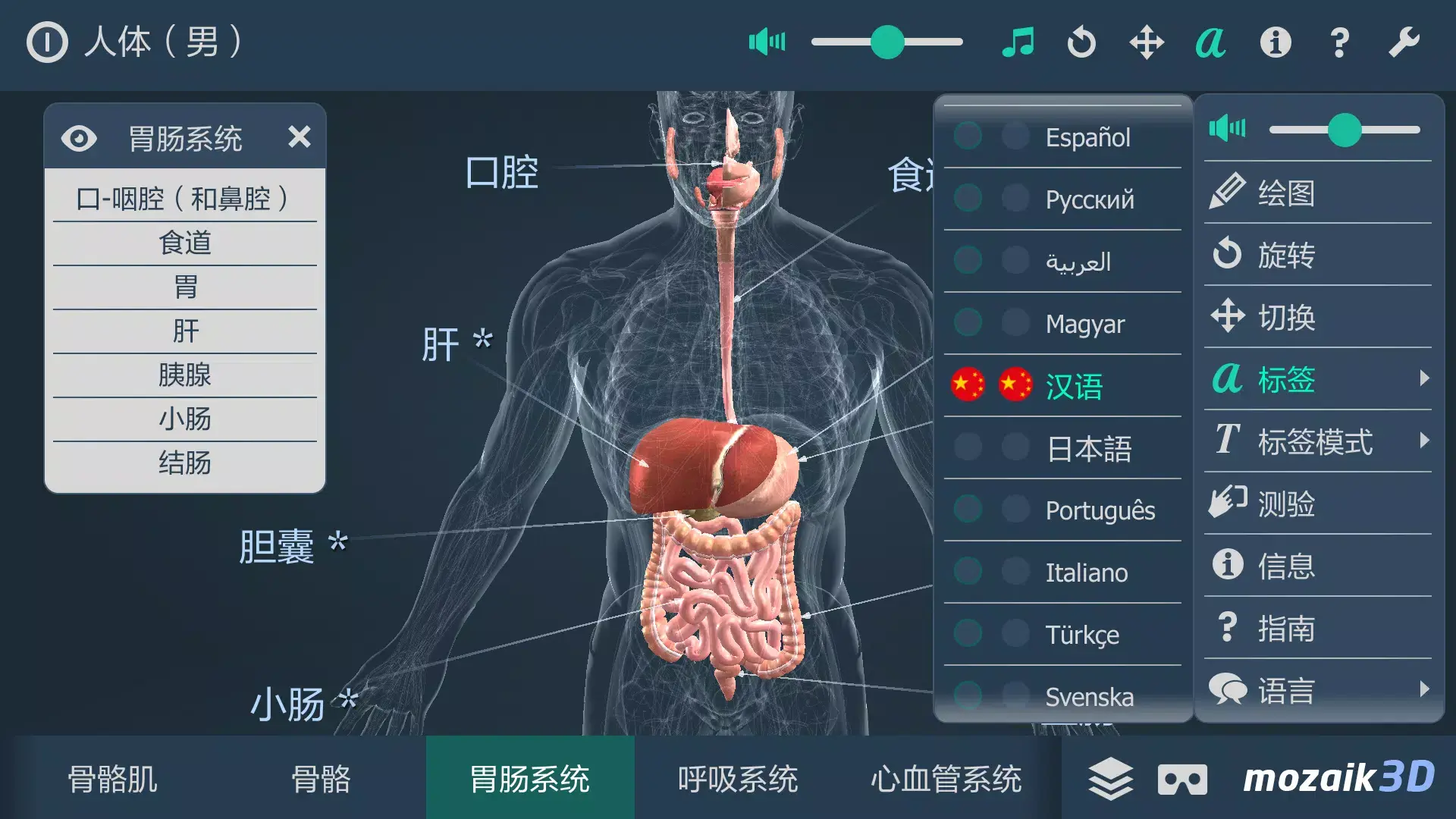Open the 骨骼肌 tab
Viewport: 1456px width, 819px height.
click(x=111, y=777)
